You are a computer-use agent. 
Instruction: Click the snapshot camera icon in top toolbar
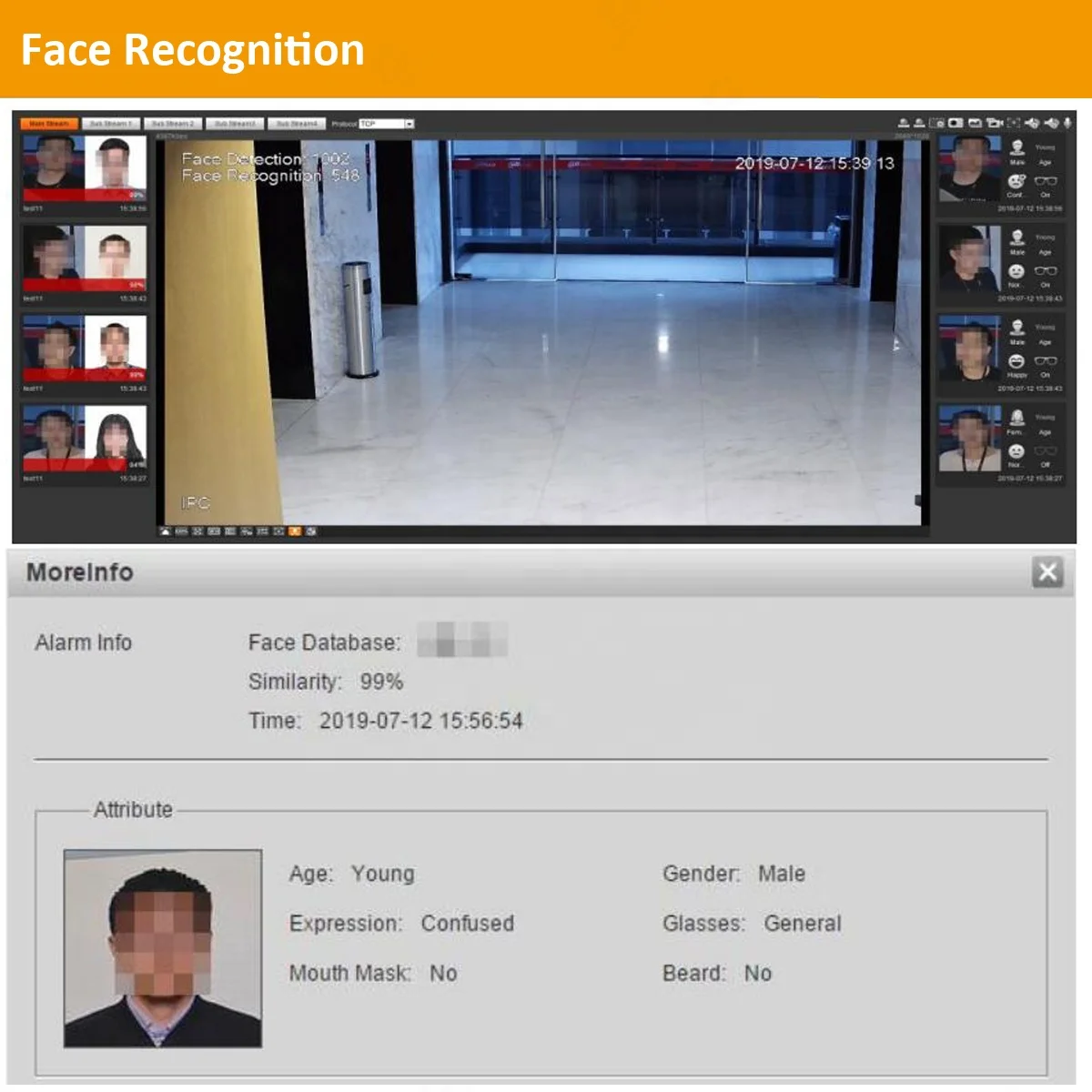click(955, 123)
